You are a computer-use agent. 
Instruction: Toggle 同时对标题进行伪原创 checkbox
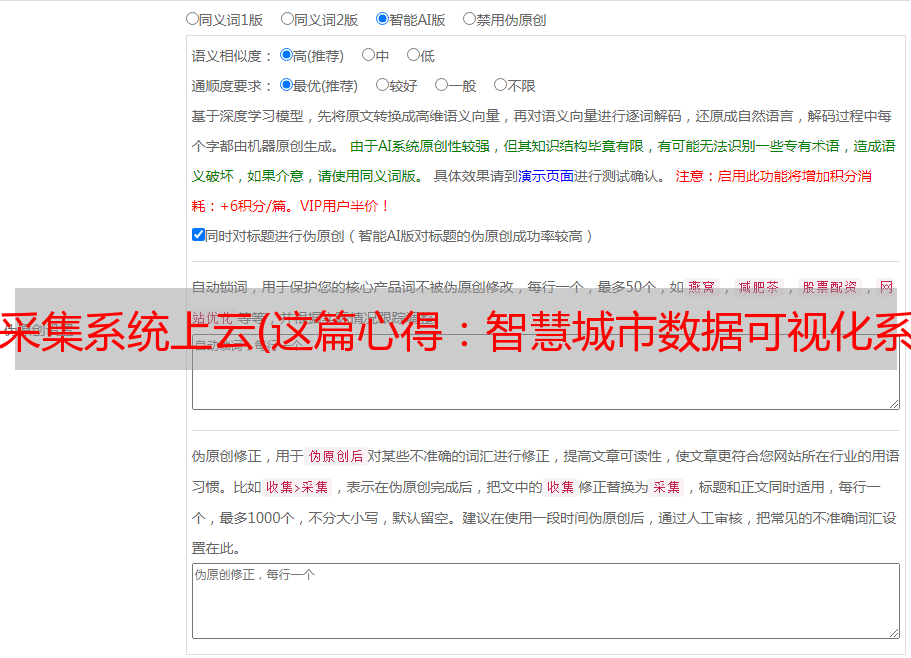click(x=198, y=235)
